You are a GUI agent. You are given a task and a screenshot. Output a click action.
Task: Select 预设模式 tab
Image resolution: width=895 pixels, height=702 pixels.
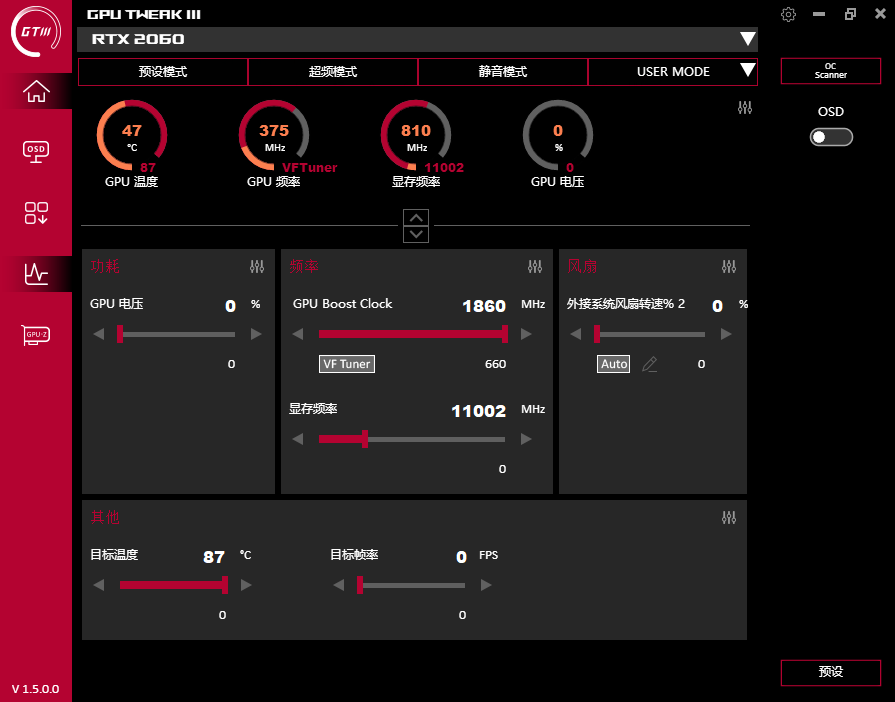point(163,72)
